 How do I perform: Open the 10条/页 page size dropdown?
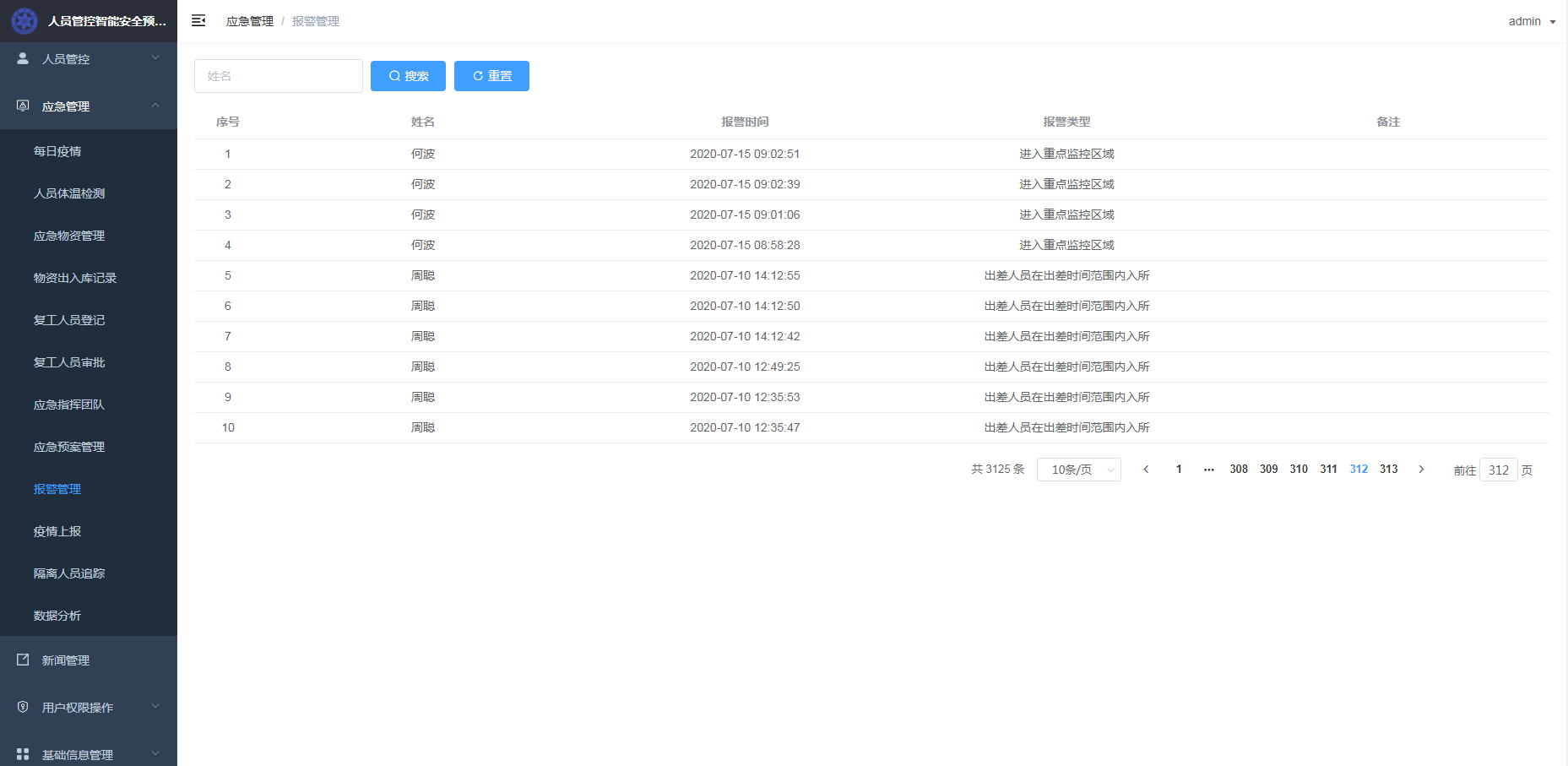(1078, 470)
